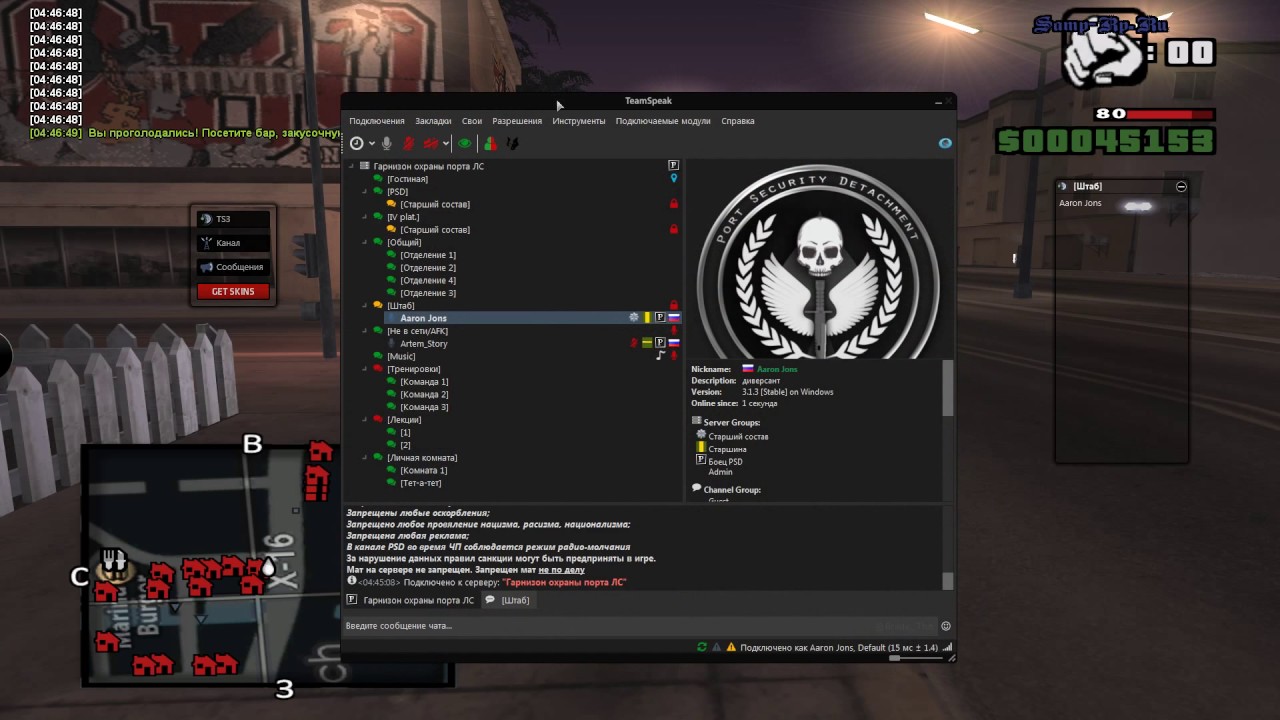Collapse the [IV plat.] channel
Viewport: 1280px width, 720px height.
click(365, 217)
